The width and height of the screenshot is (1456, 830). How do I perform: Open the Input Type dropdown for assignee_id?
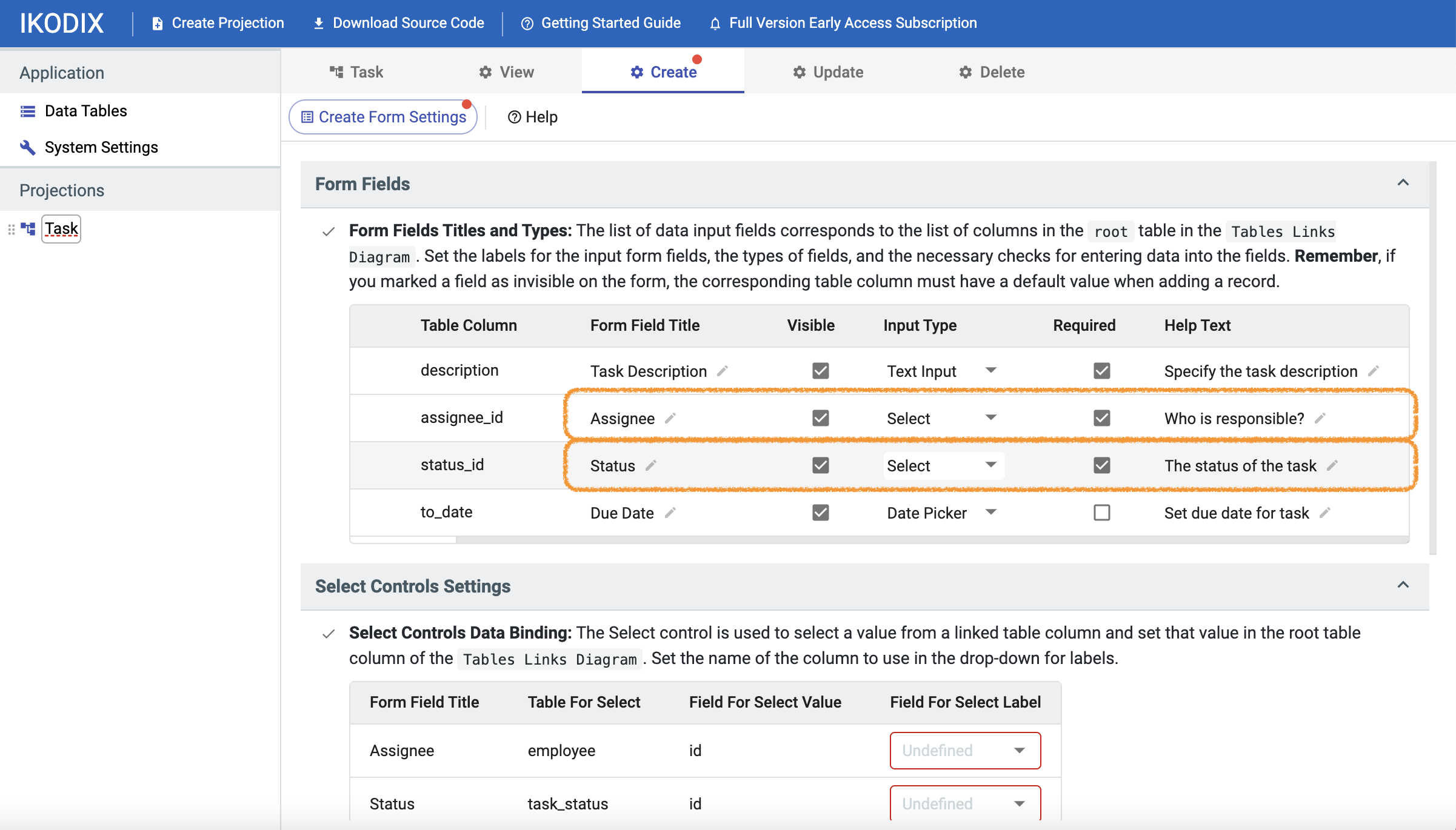click(x=990, y=418)
